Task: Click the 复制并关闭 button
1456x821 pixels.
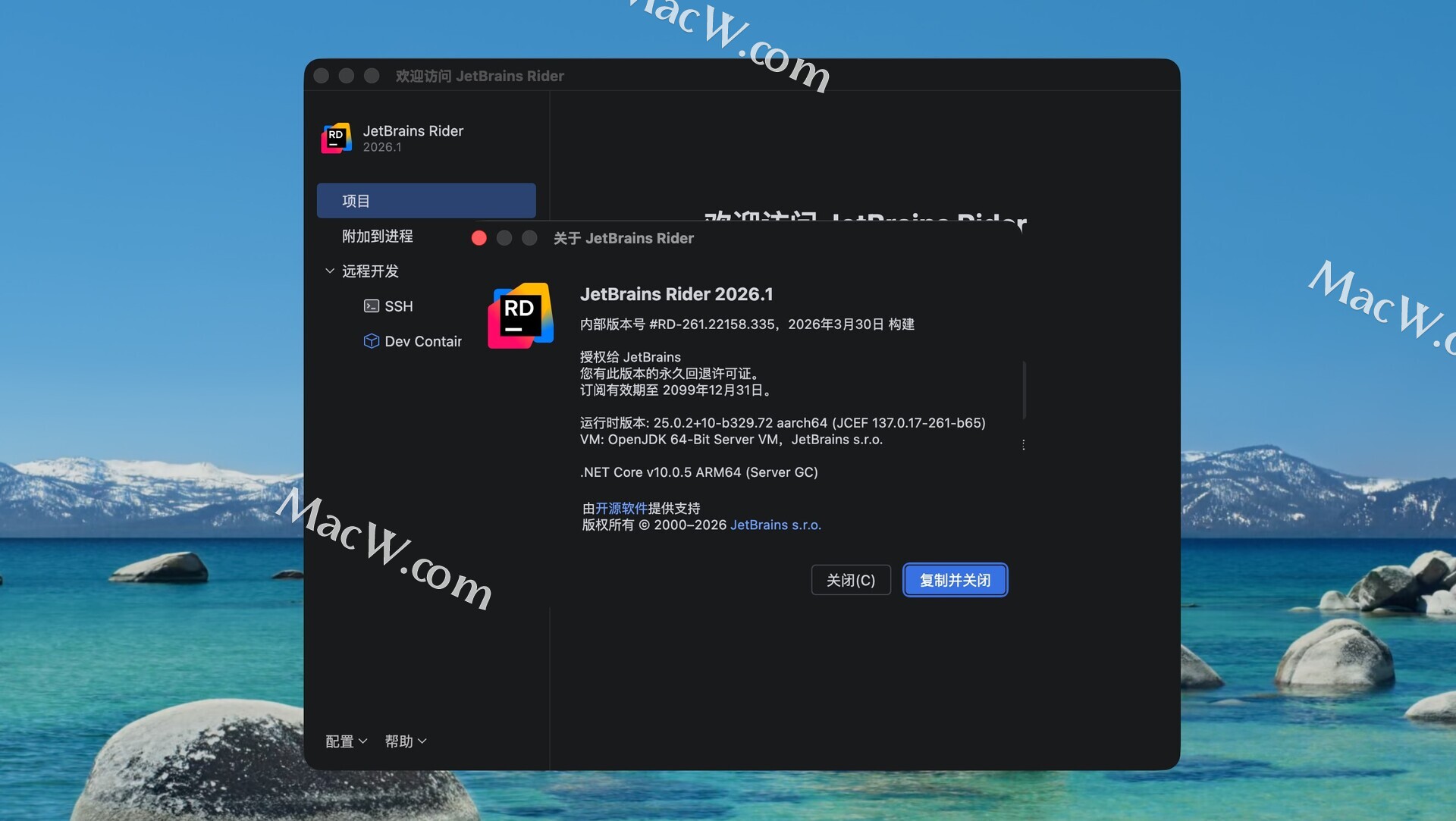Action: pyautogui.click(x=955, y=580)
